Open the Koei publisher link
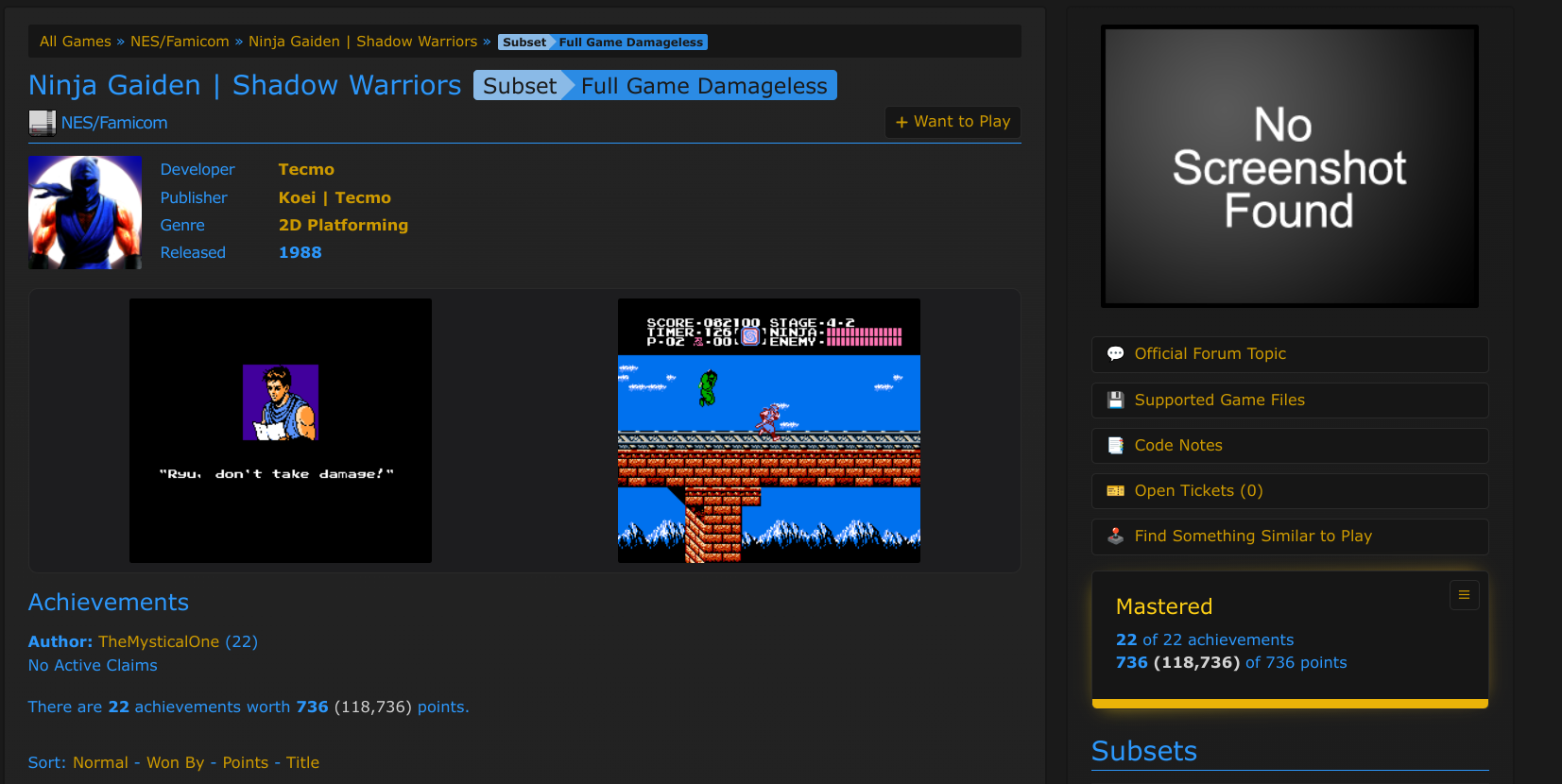The image size is (1562, 784). point(297,197)
